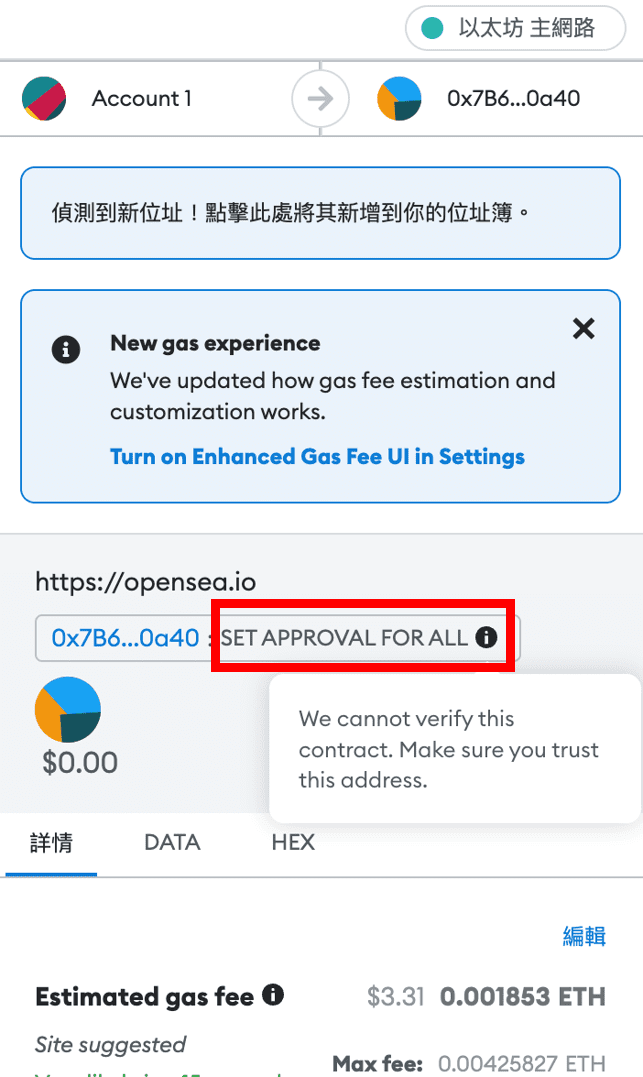Open the 以太坊 主網路 network selector
Viewport: 643px width, 1077px height.
click(x=515, y=28)
